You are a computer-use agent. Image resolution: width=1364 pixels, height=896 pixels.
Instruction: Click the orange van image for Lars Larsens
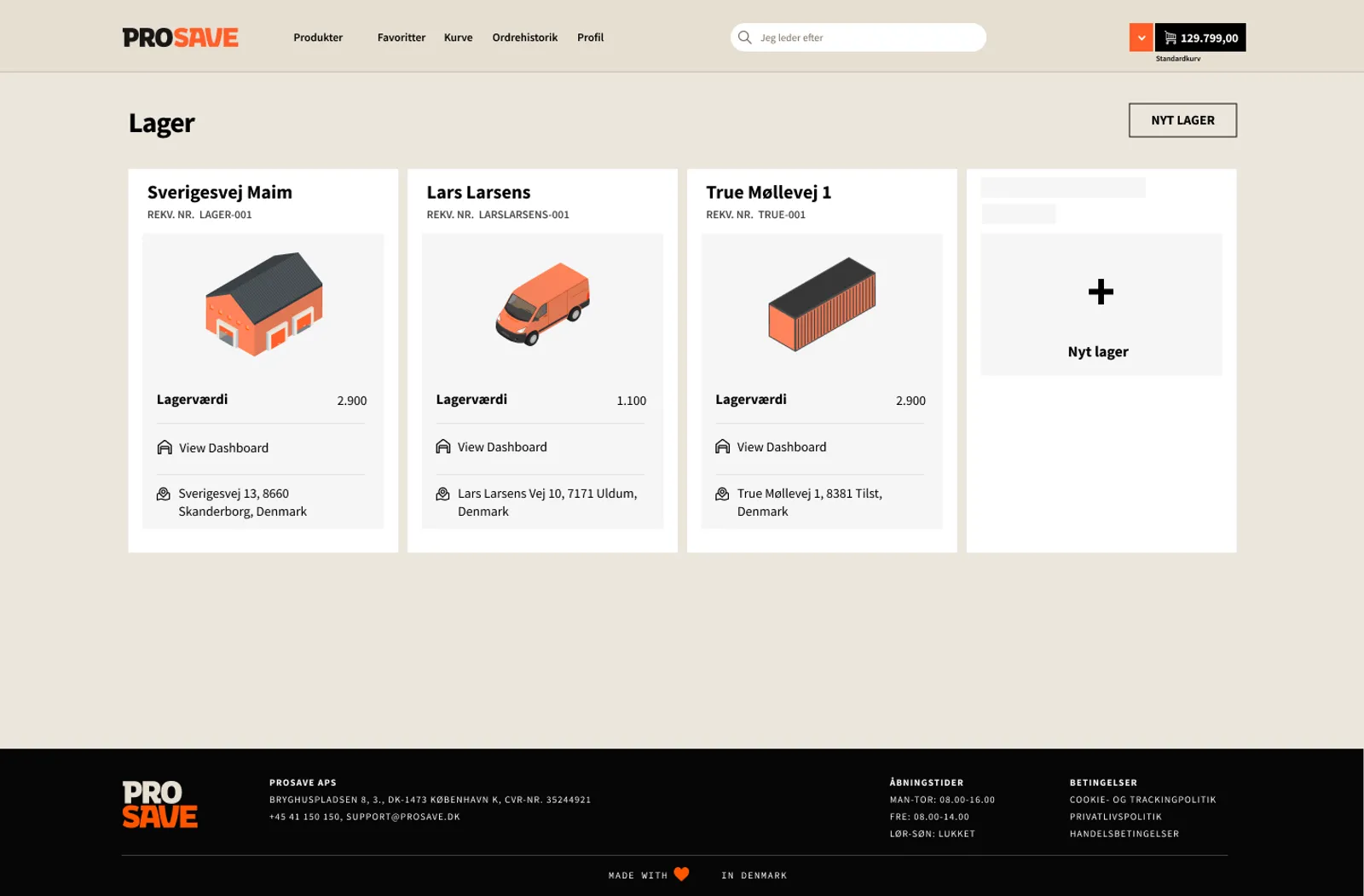pos(543,304)
